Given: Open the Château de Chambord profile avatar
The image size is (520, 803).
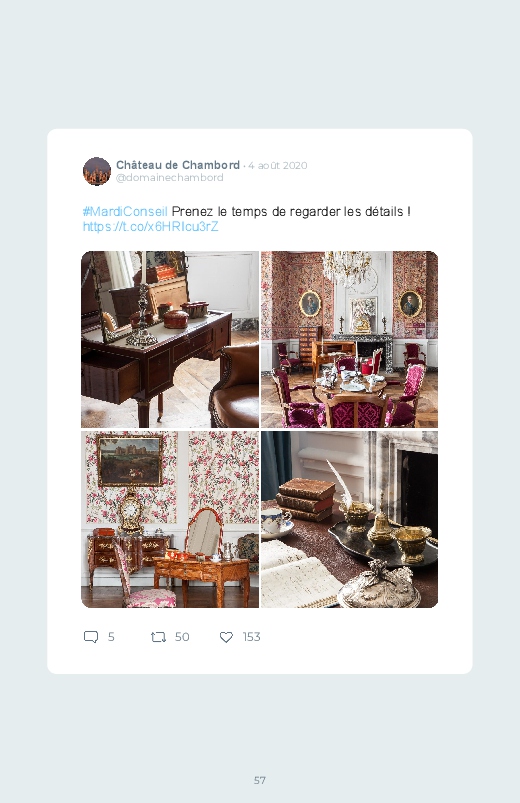Looking at the screenshot, I should (97, 171).
